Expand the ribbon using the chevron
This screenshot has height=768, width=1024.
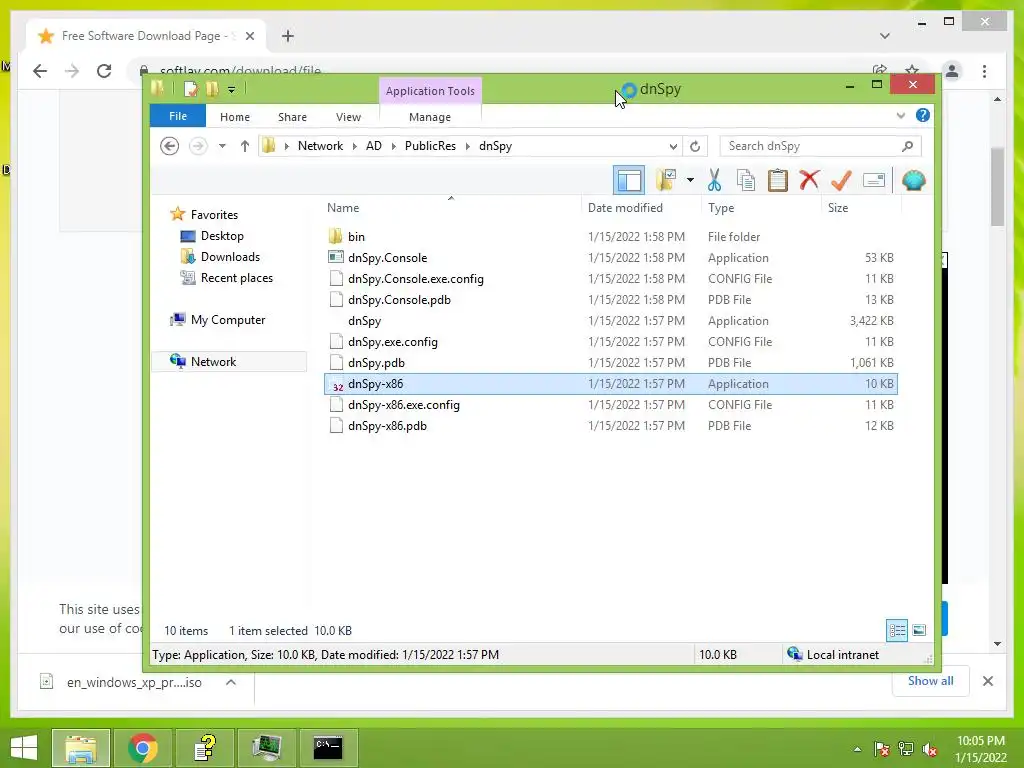(901, 116)
